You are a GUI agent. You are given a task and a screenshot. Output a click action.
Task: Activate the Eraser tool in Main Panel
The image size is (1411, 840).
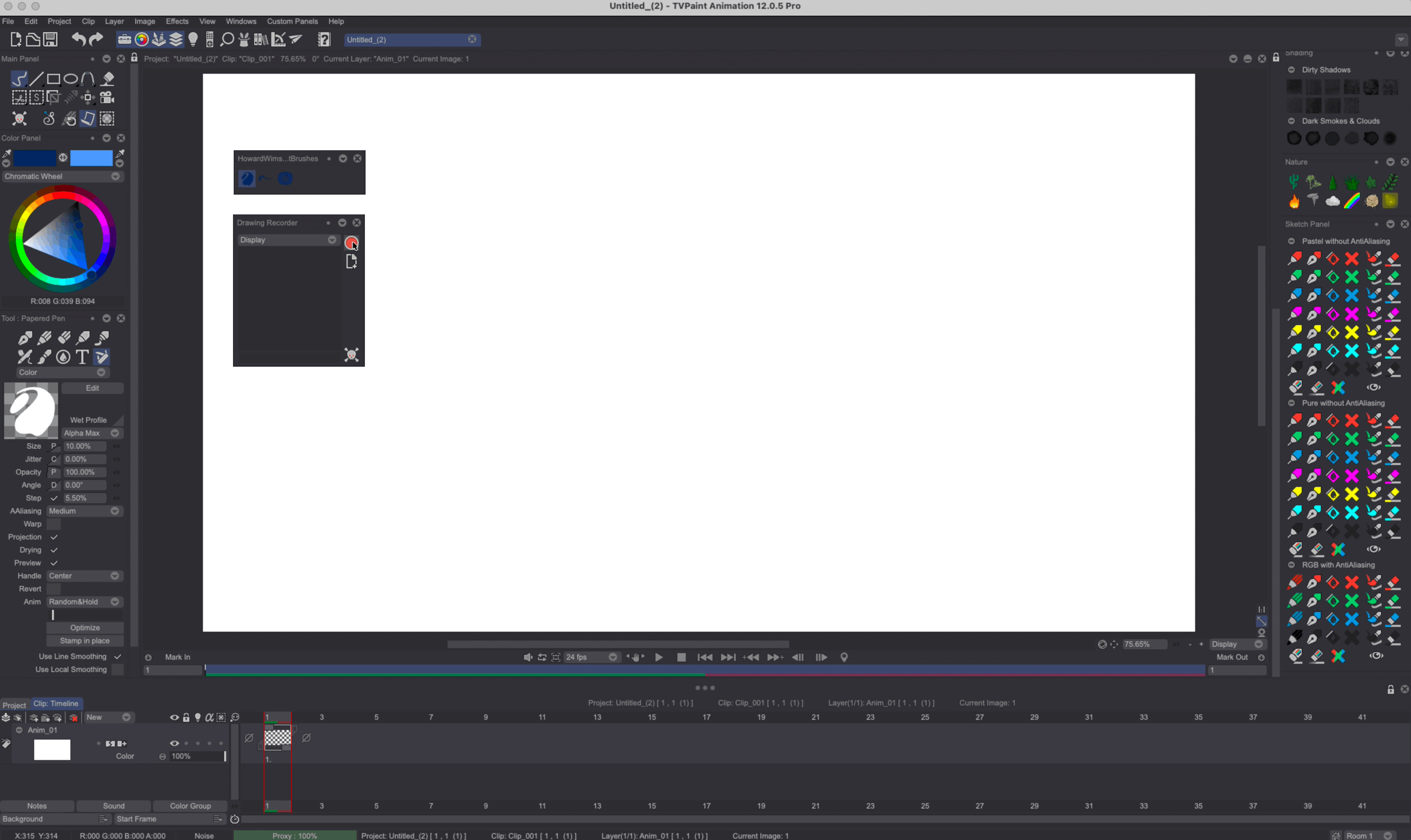coord(108,79)
